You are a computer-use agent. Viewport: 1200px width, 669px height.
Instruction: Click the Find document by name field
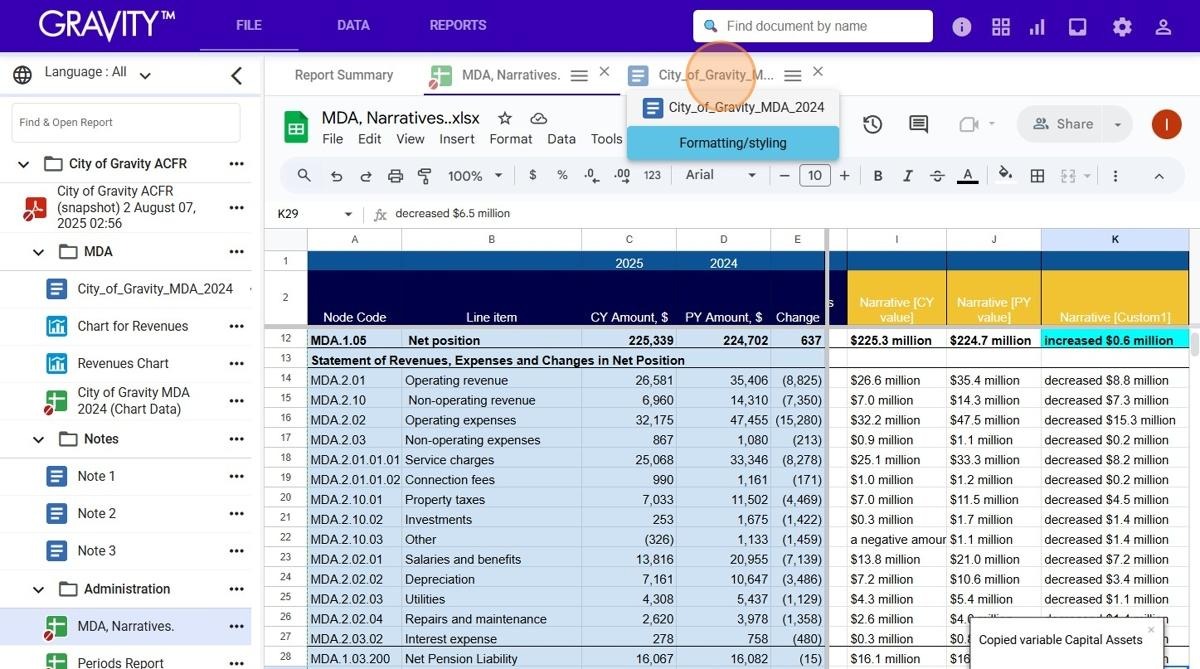coord(813,26)
